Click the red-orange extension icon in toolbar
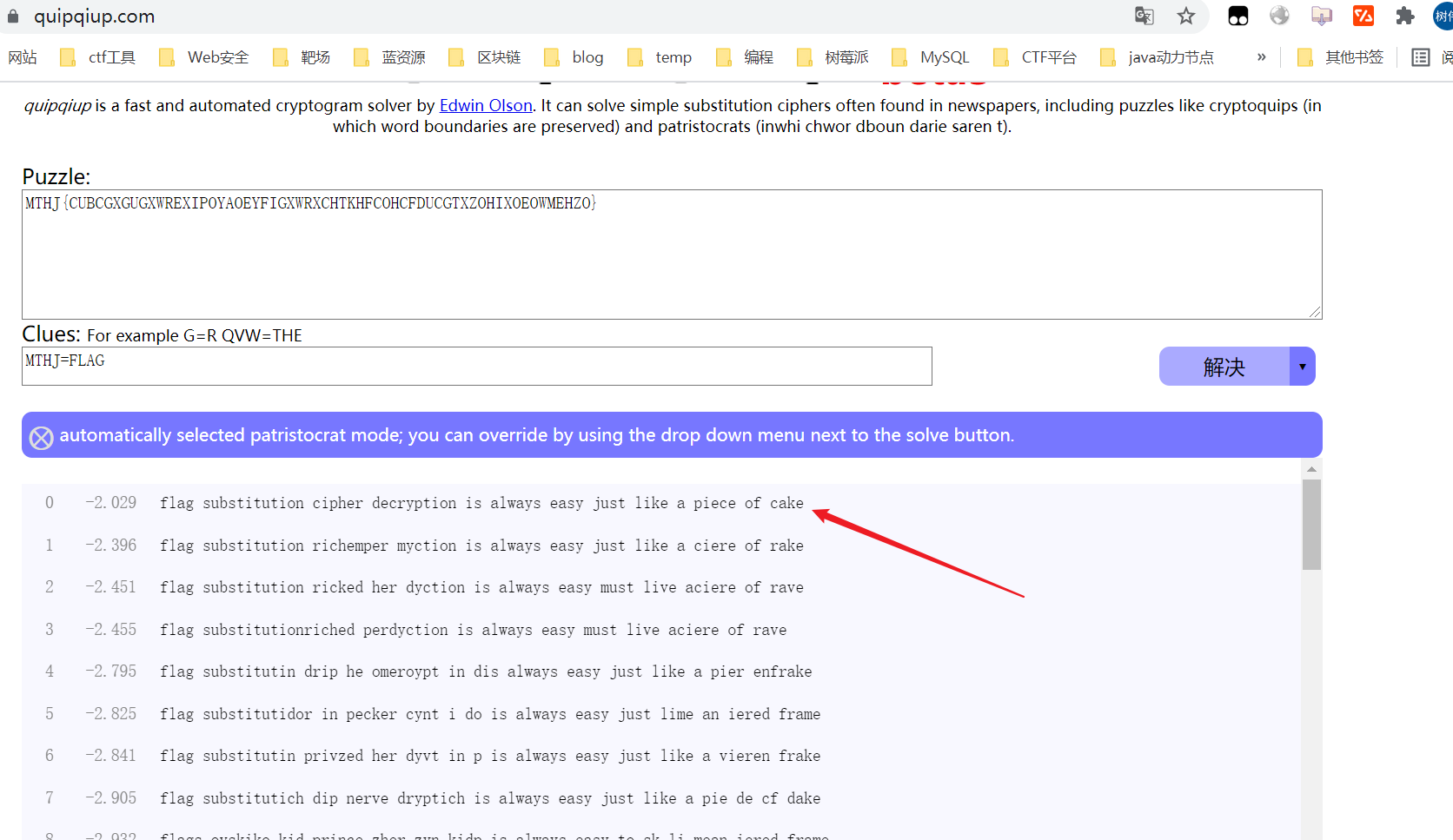The height and width of the screenshot is (840, 1453). tap(1363, 16)
